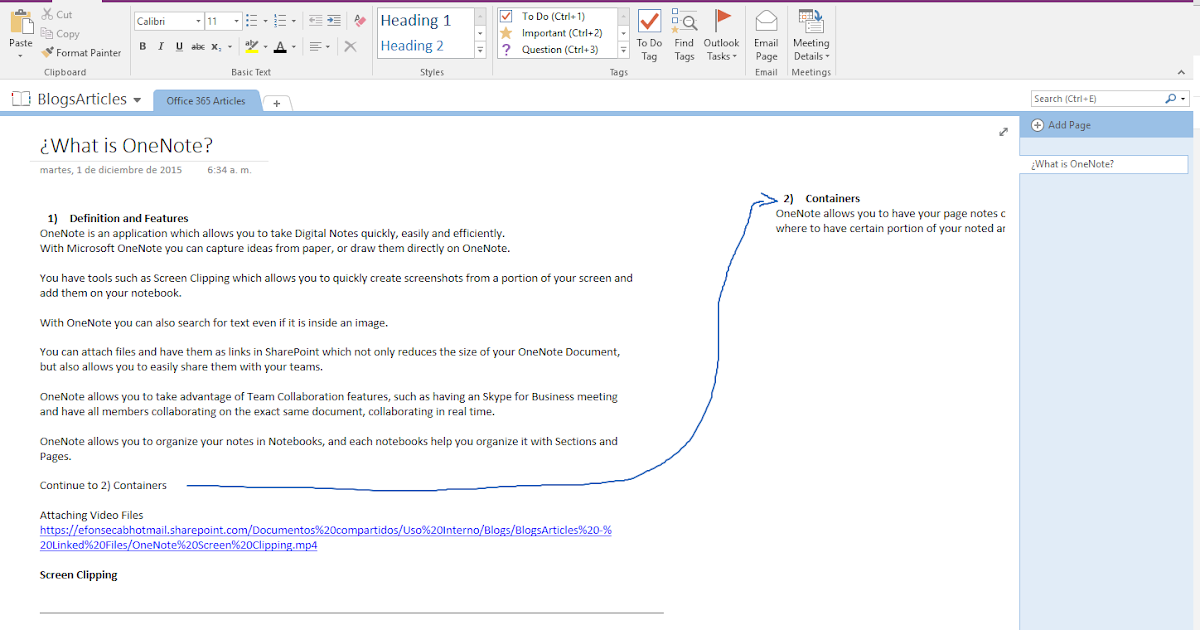The image size is (1200, 630).
Task: Click the search magnifier icon
Action: 1171,99
